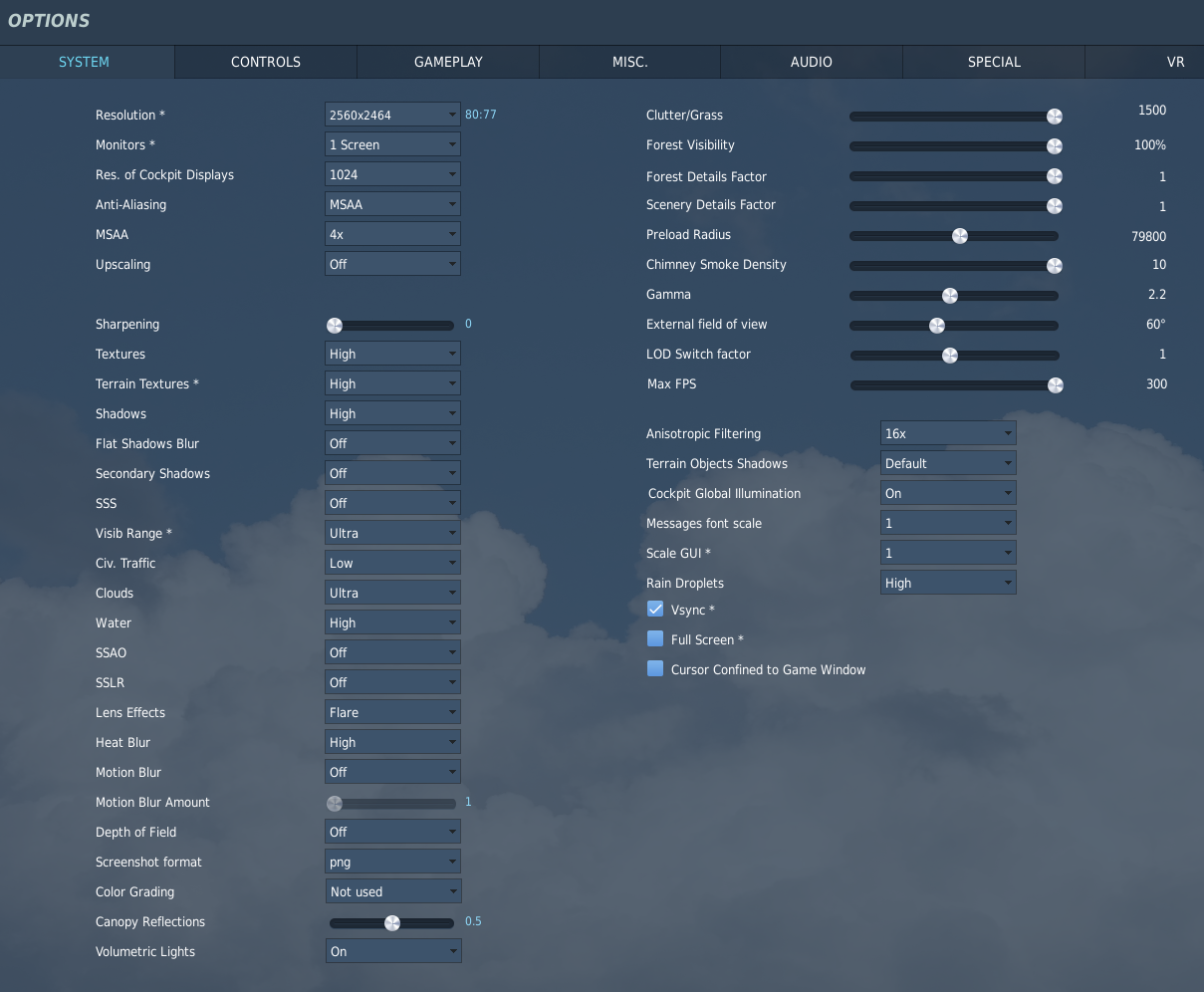Open the Flat Shadows Blur dropdown
The image size is (1204, 992).
[392, 443]
